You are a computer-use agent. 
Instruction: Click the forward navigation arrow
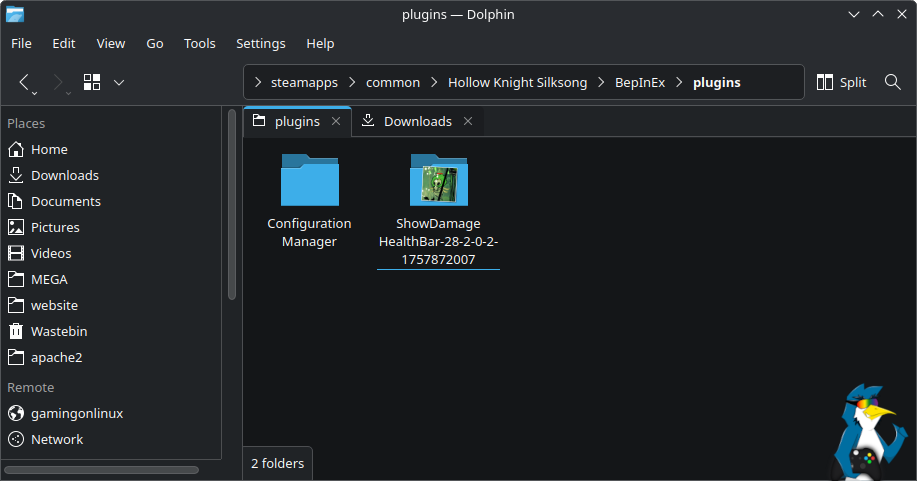click(58, 82)
